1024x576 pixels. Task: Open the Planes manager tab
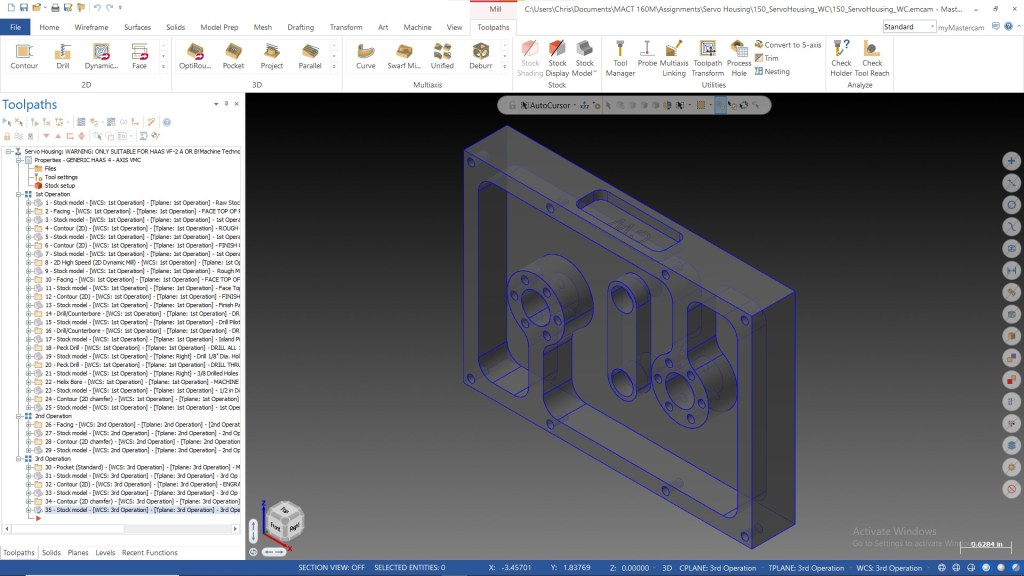click(78, 552)
